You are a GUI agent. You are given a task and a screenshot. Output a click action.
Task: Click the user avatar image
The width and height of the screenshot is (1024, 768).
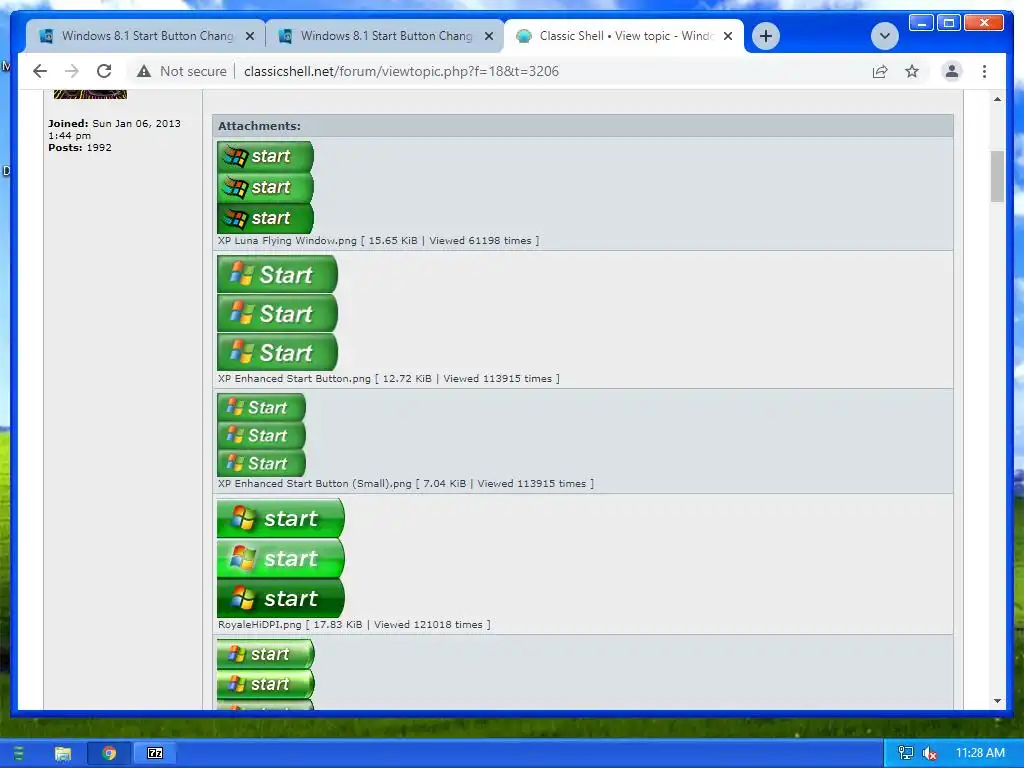point(90,95)
